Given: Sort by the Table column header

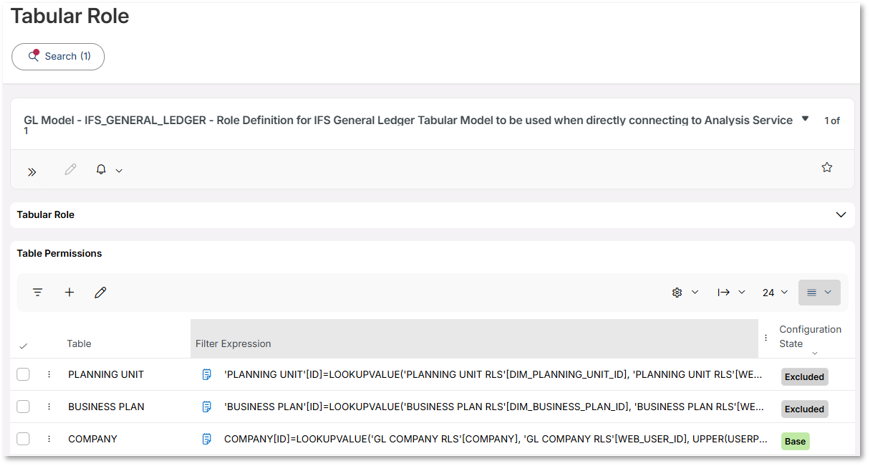Looking at the screenshot, I should tap(79, 344).
